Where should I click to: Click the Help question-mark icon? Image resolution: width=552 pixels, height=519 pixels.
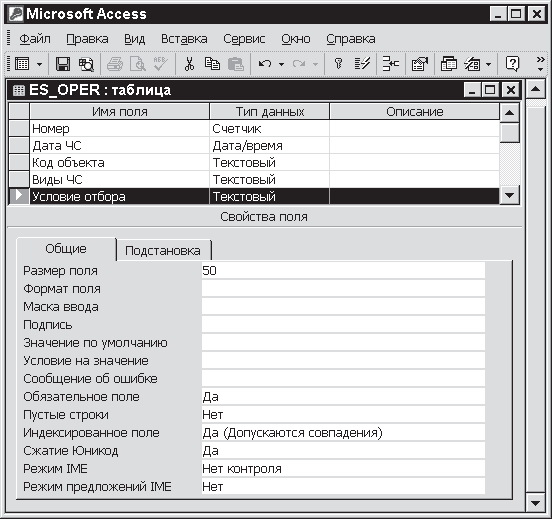click(512, 64)
